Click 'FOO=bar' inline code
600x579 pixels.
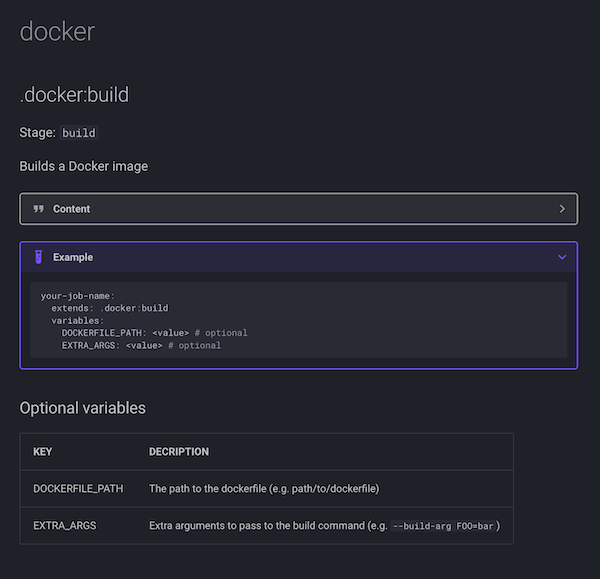[x=475, y=526]
